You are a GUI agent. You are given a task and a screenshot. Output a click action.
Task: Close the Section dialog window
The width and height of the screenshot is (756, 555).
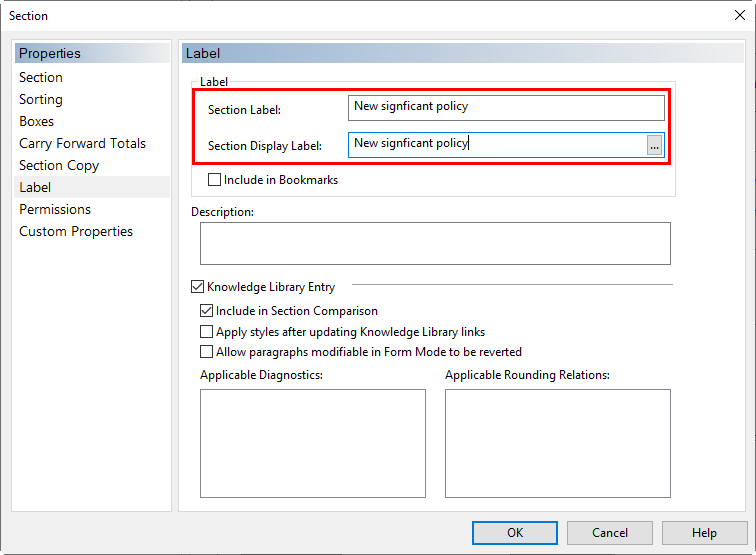(x=740, y=15)
